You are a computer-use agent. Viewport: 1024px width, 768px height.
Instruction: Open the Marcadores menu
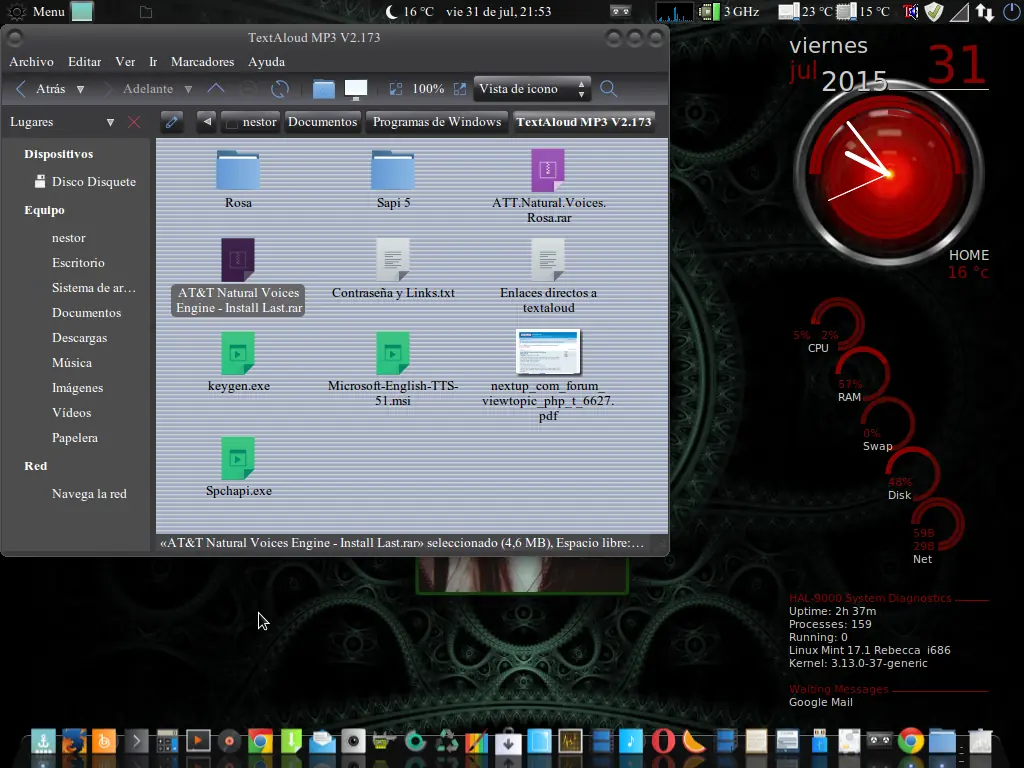(x=202, y=62)
